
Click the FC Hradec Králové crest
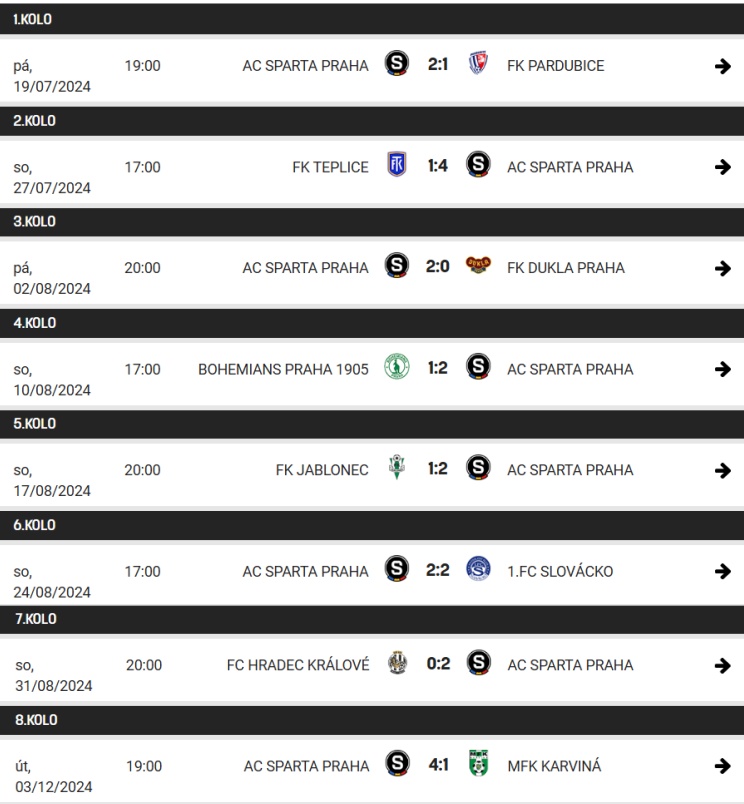point(397,664)
